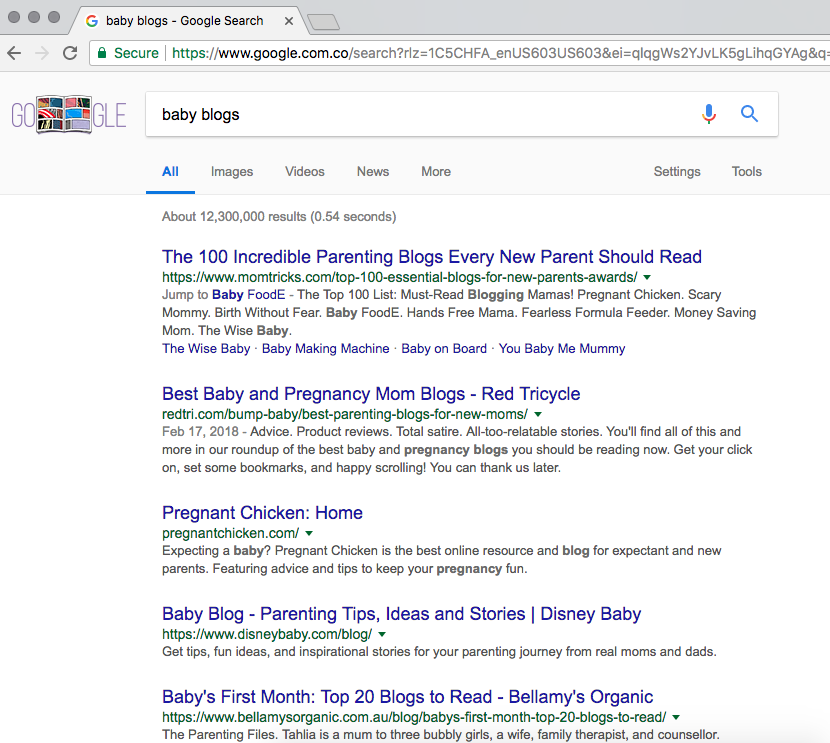Open the Pregnant Chicken: Home result
The image size is (830, 743).
(263, 513)
